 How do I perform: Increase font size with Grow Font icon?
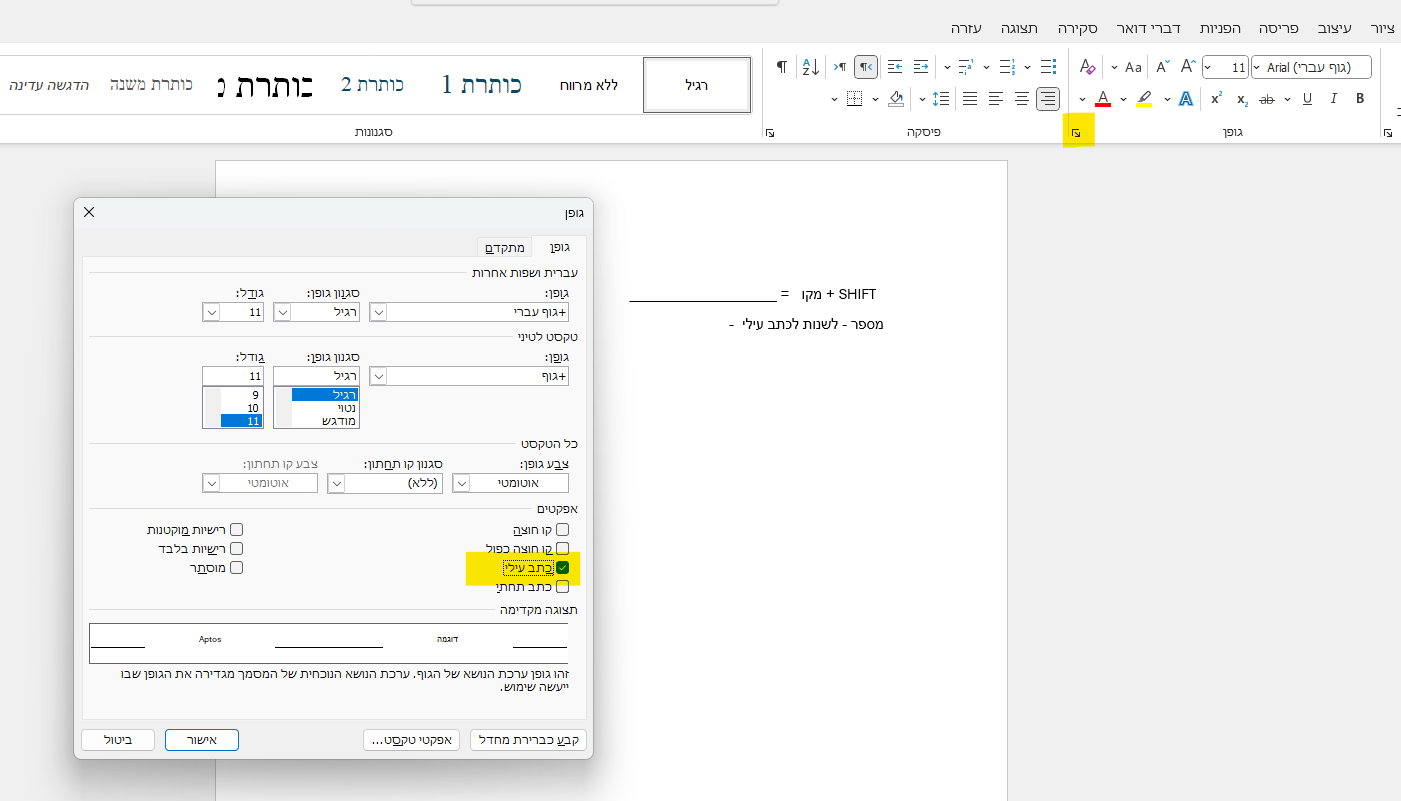coord(1188,67)
